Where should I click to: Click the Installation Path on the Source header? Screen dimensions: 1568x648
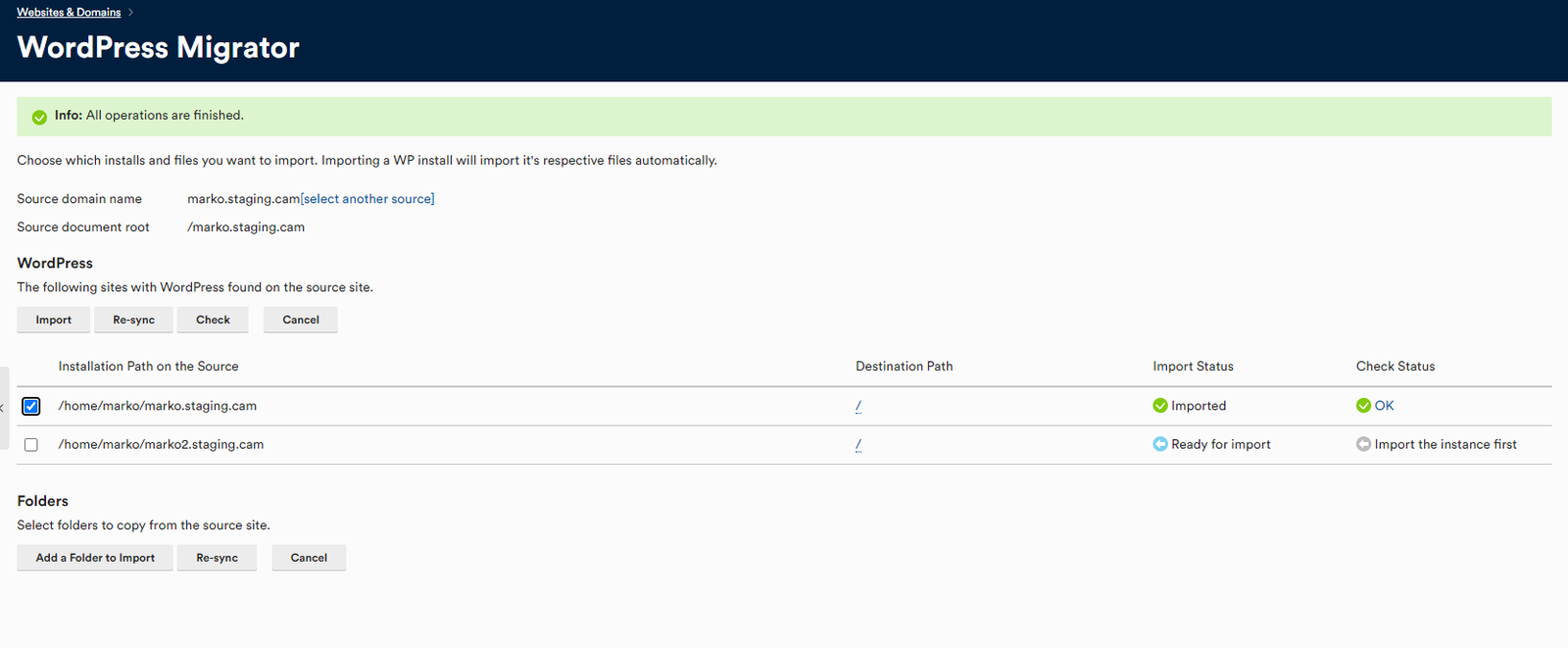pos(148,367)
